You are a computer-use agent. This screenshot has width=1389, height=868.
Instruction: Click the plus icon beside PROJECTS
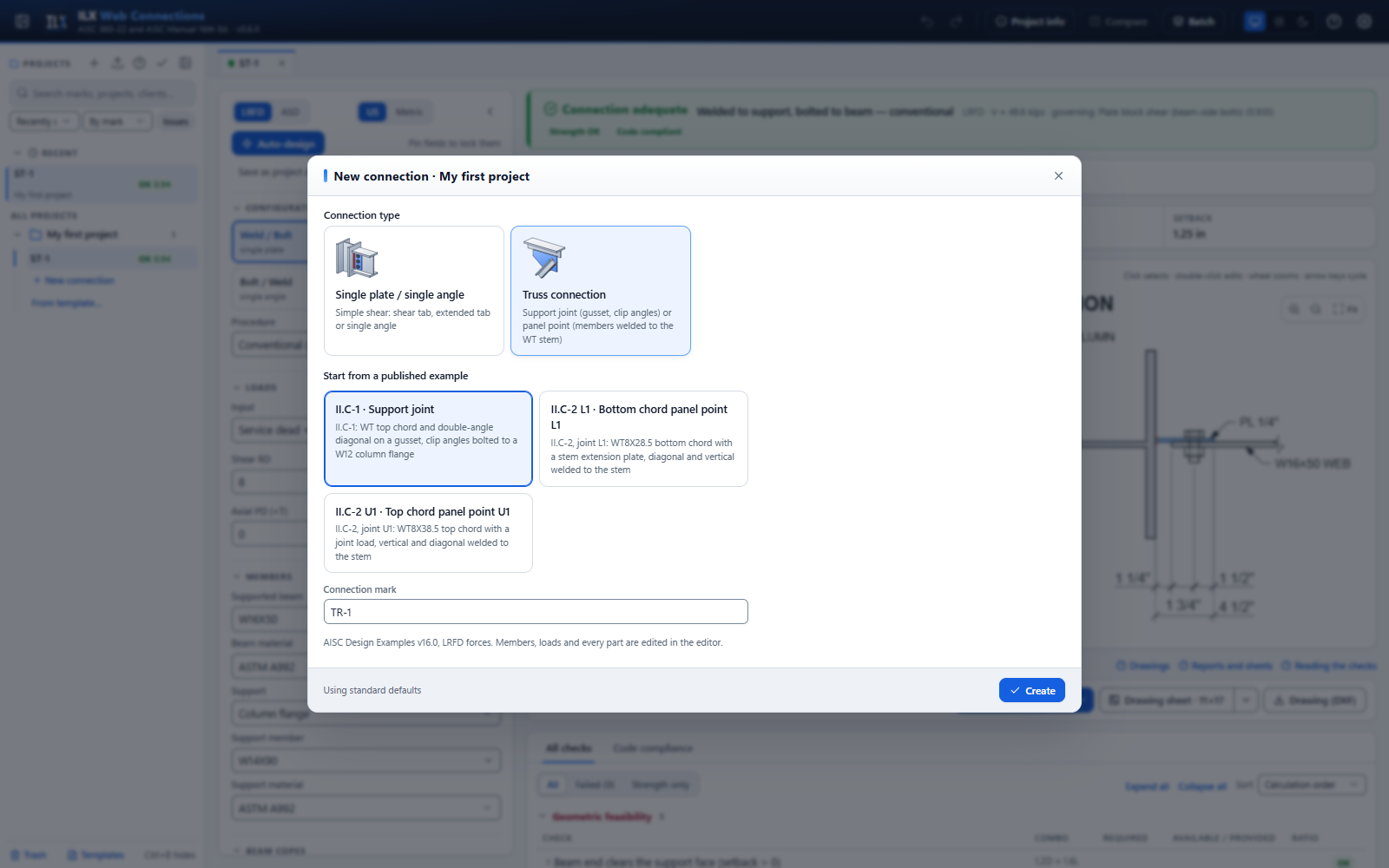[x=94, y=63]
